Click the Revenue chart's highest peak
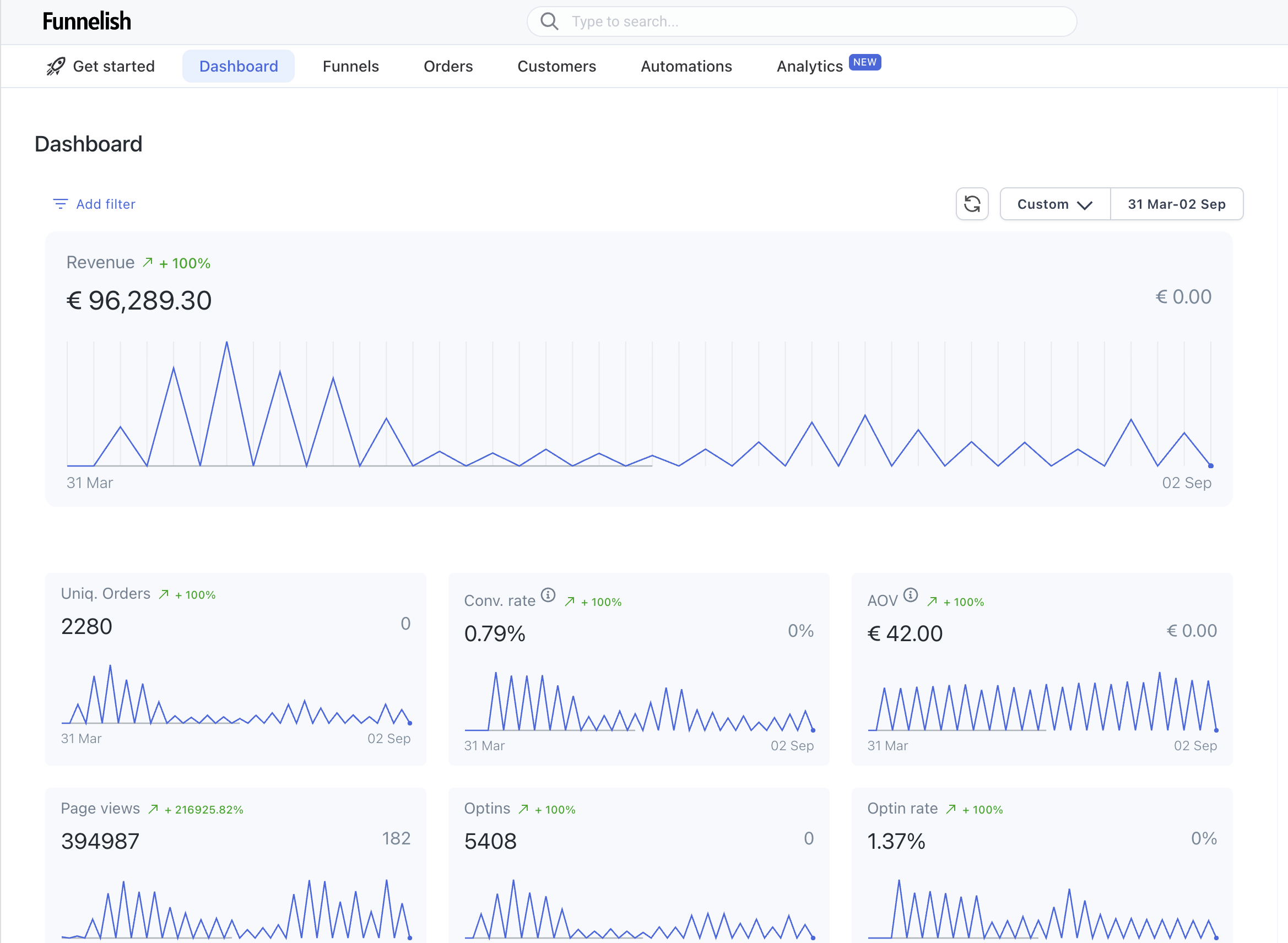Screen dimensions: 1288x943 pyautogui.click(x=226, y=343)
